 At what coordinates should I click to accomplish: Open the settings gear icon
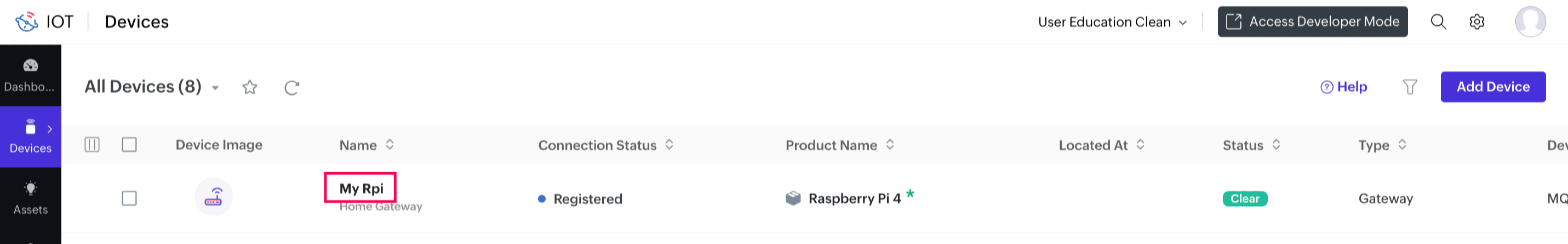[x=1477, y=22]
